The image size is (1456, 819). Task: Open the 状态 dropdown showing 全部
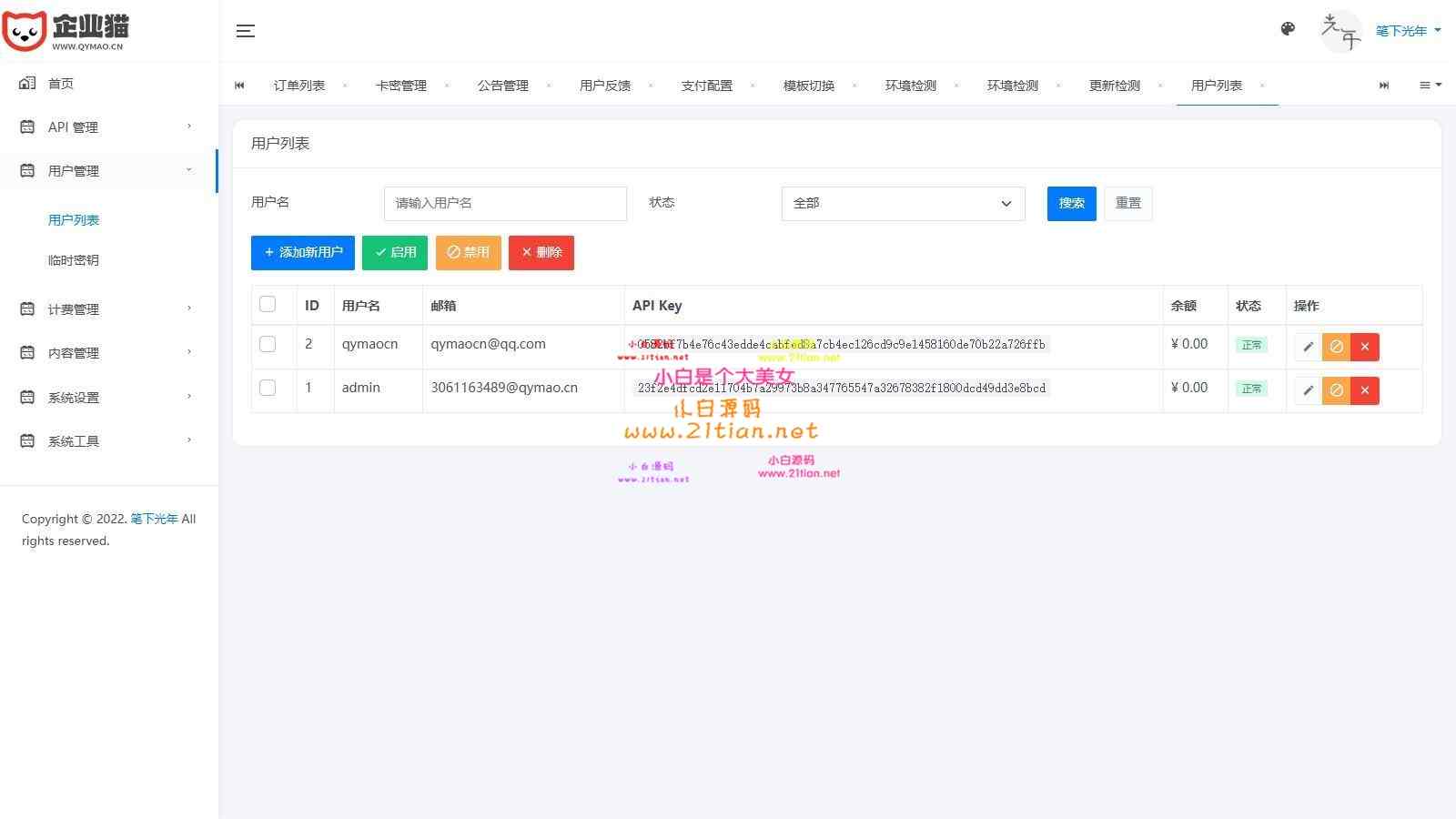(x=902, y=203)
